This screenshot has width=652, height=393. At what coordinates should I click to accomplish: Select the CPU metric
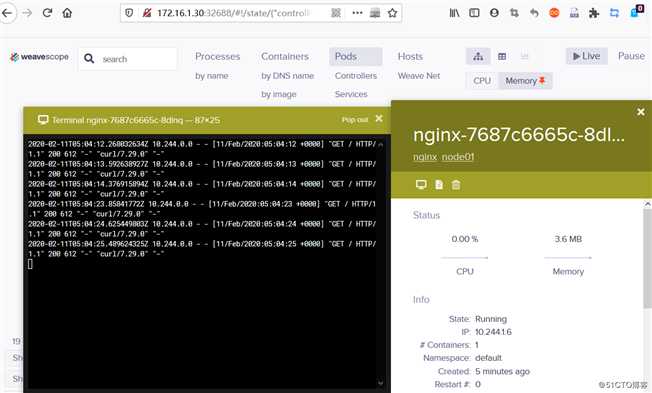(x=482, y=81)
